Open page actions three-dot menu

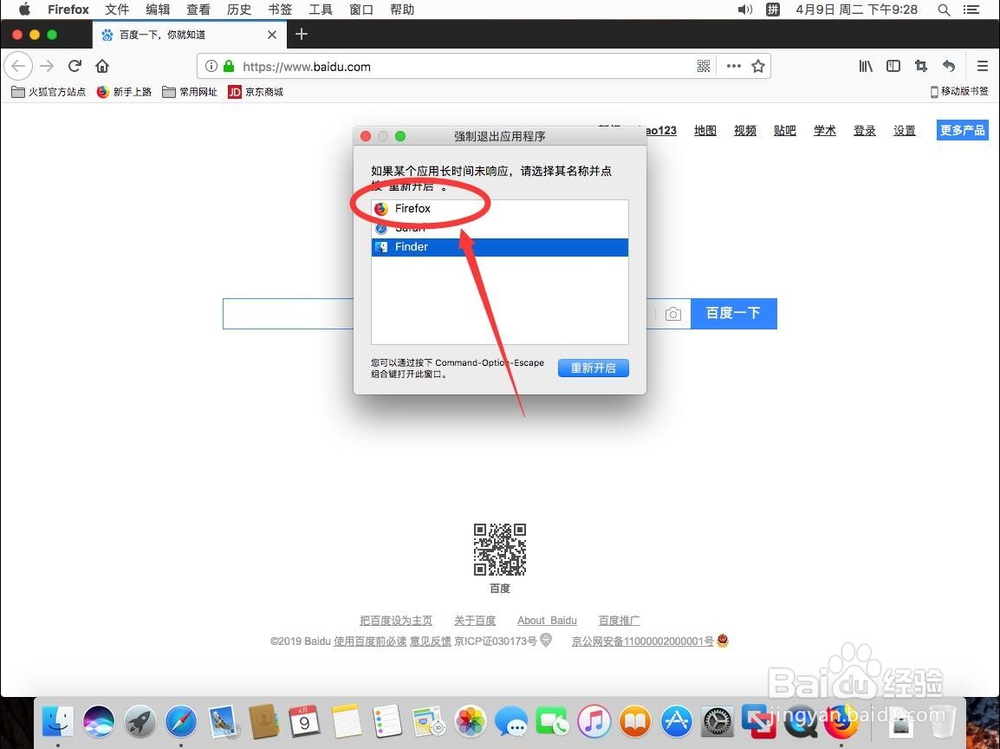[733, 66]
